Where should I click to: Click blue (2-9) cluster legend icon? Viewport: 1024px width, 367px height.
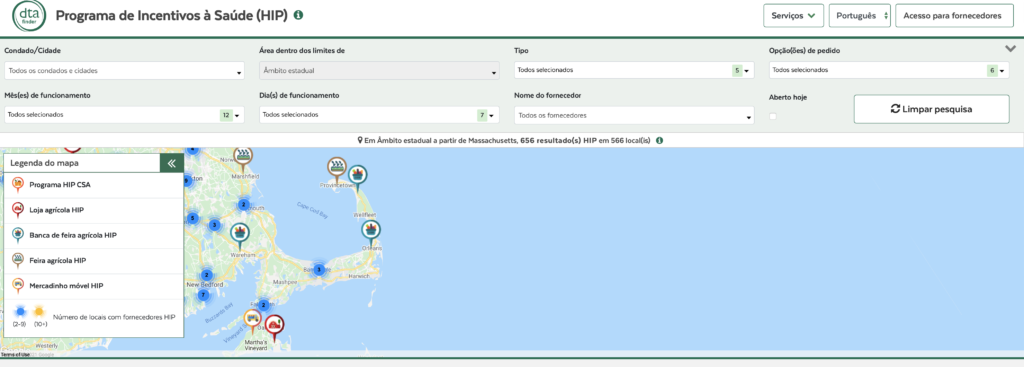pyautogui.click(x=19, y=312)
